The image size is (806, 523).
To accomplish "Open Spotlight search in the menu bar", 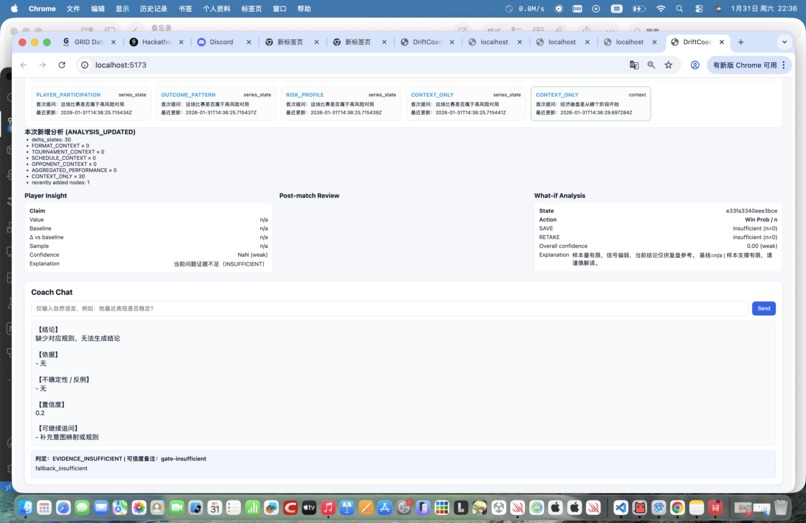I will [x=680, y=9].
